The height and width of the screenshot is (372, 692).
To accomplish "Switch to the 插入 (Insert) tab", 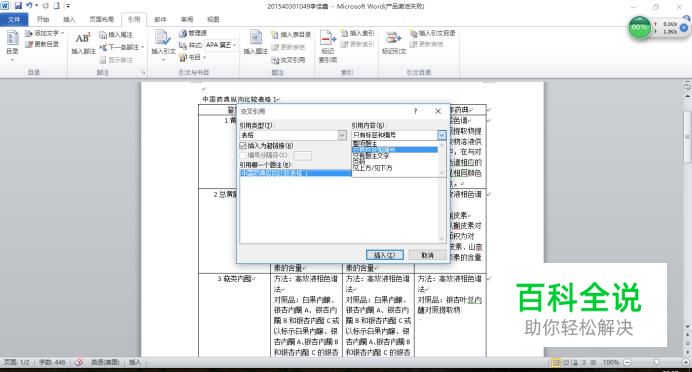I will point(69,19).
